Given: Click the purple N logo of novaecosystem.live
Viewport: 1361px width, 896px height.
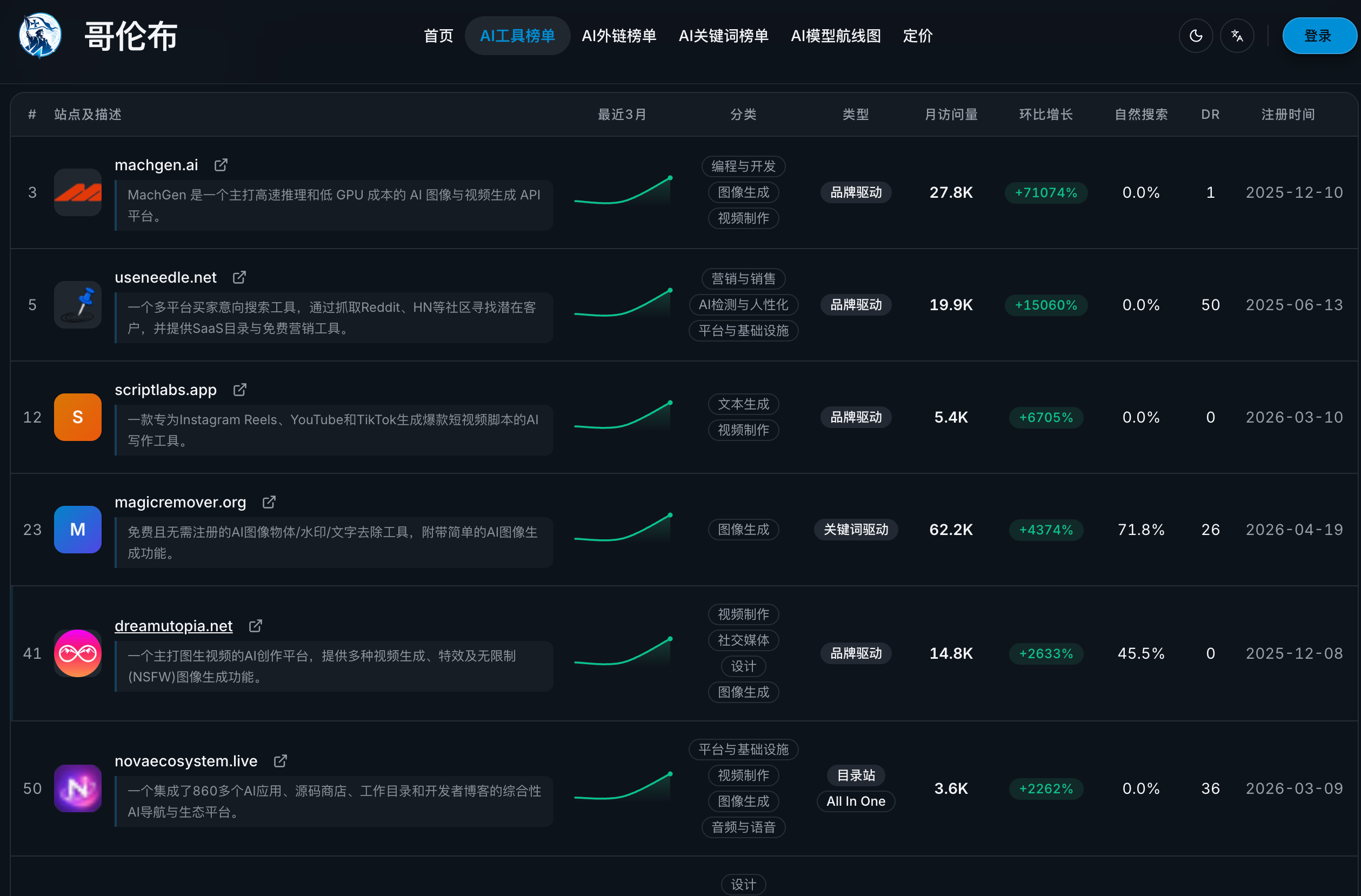Looking at the screenshot, I should [x=78, y=788].
